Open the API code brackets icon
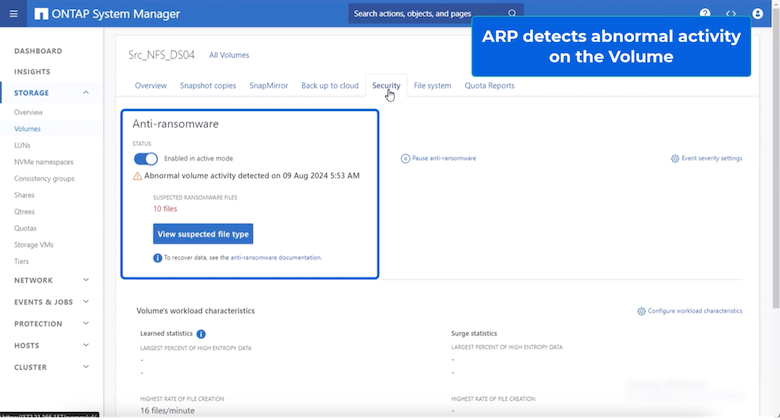780x420 pixels. point(731,13)
